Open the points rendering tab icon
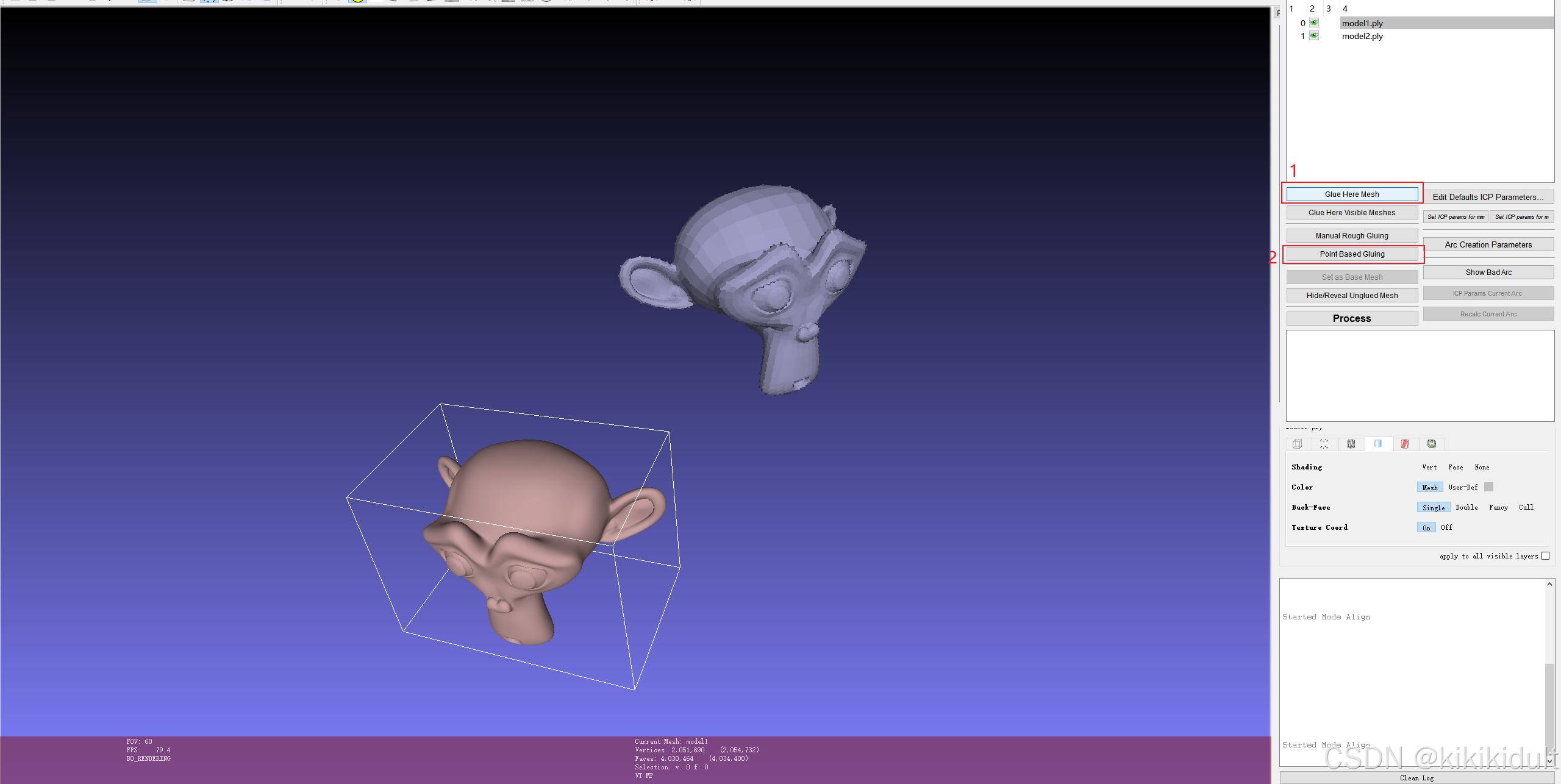 [1324, 444]
